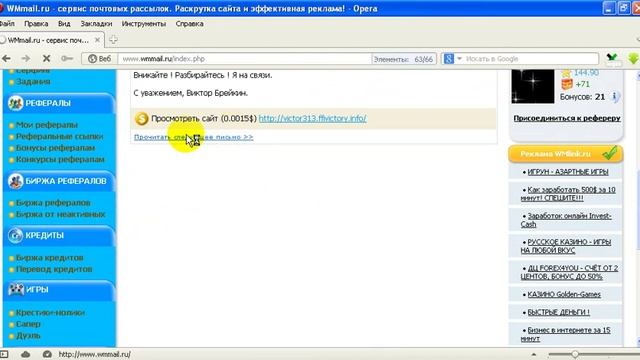Open Биржа от неактивных link
This screenshot has width=640, height=360.
(60, 214)
